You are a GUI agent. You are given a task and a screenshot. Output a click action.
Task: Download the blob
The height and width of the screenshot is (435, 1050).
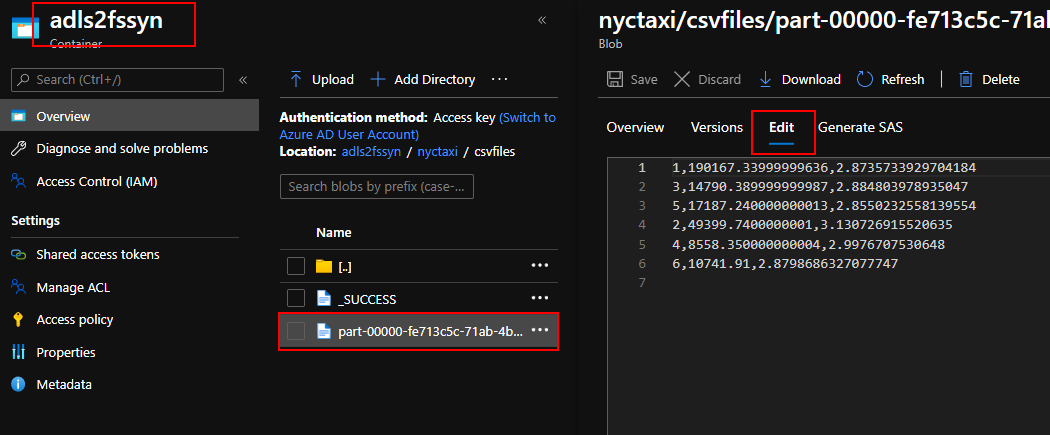(800, 80)
